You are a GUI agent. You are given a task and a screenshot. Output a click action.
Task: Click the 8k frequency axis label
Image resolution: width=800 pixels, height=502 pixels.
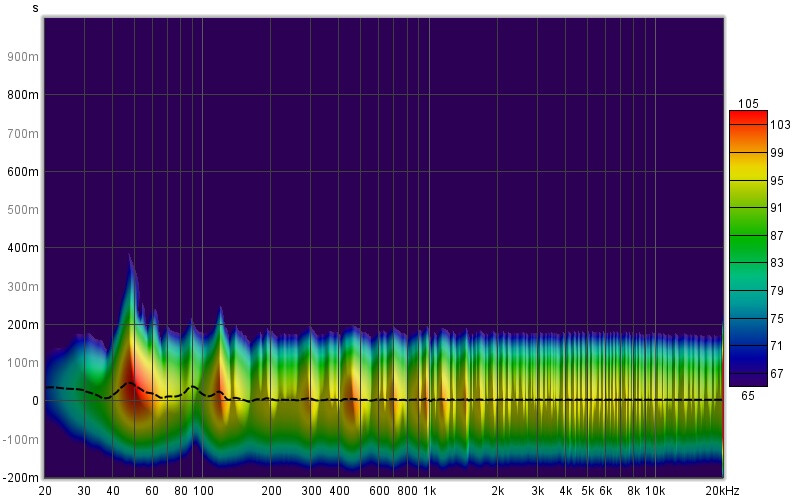(x=634, y=491)
